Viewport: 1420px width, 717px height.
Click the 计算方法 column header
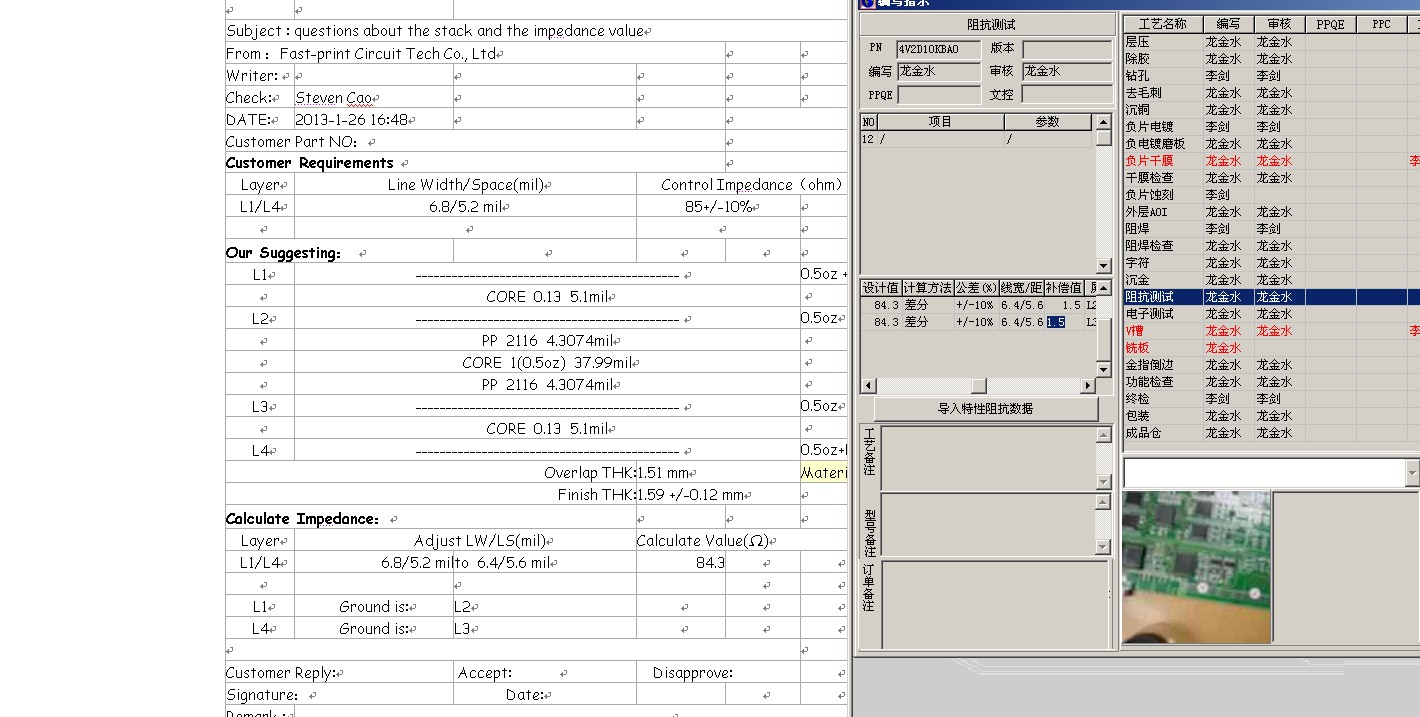point(928,288)
